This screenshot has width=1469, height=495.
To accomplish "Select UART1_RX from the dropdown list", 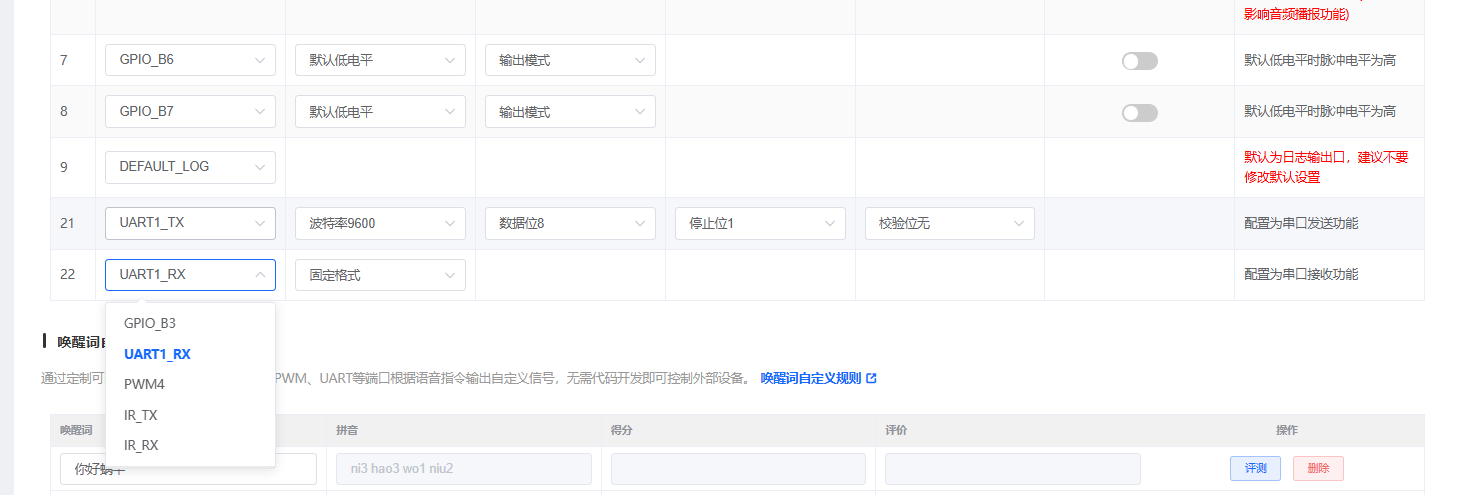I will 190,354.
